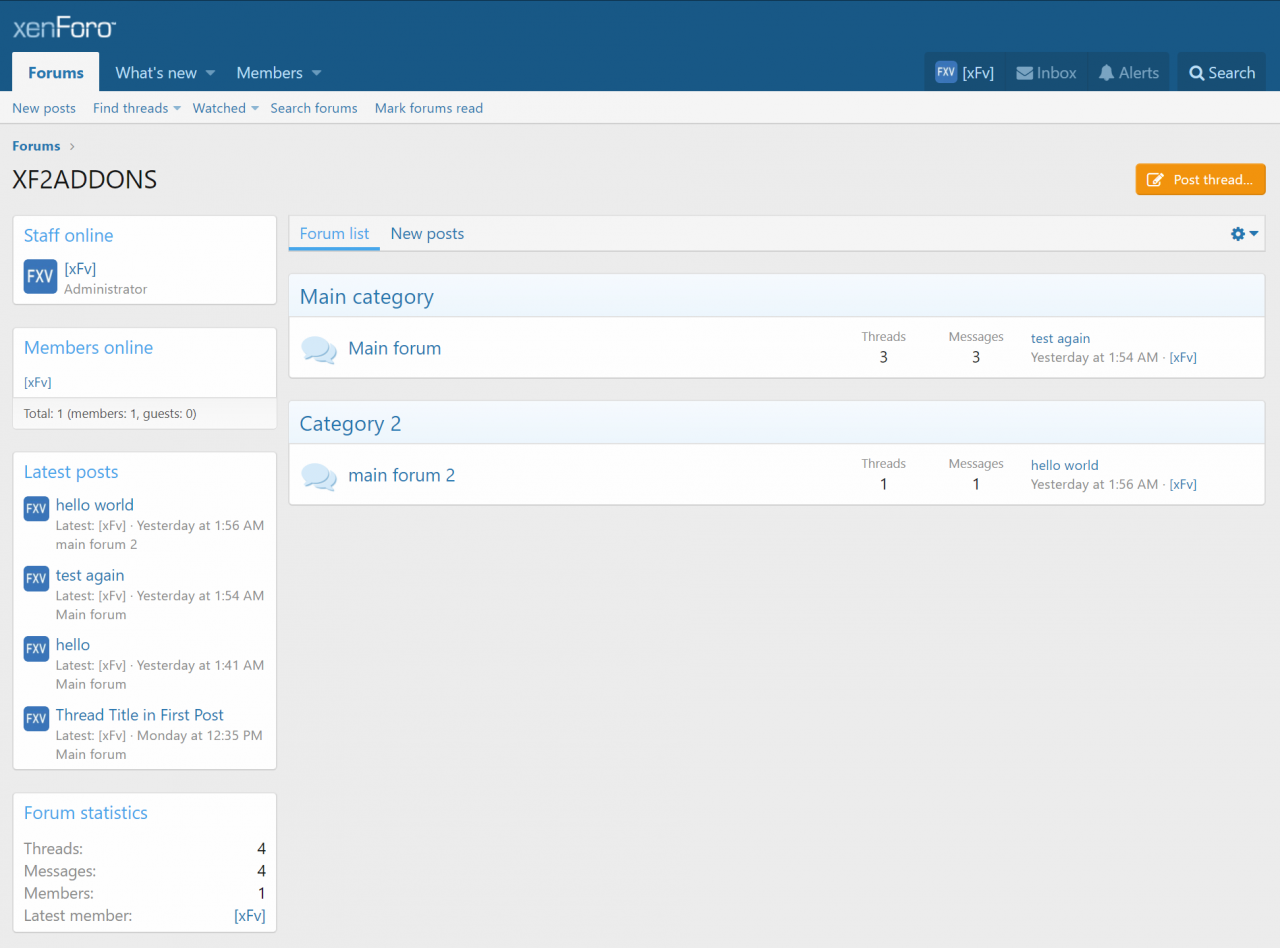Click the avatar beside hello world post

(36, 508)
